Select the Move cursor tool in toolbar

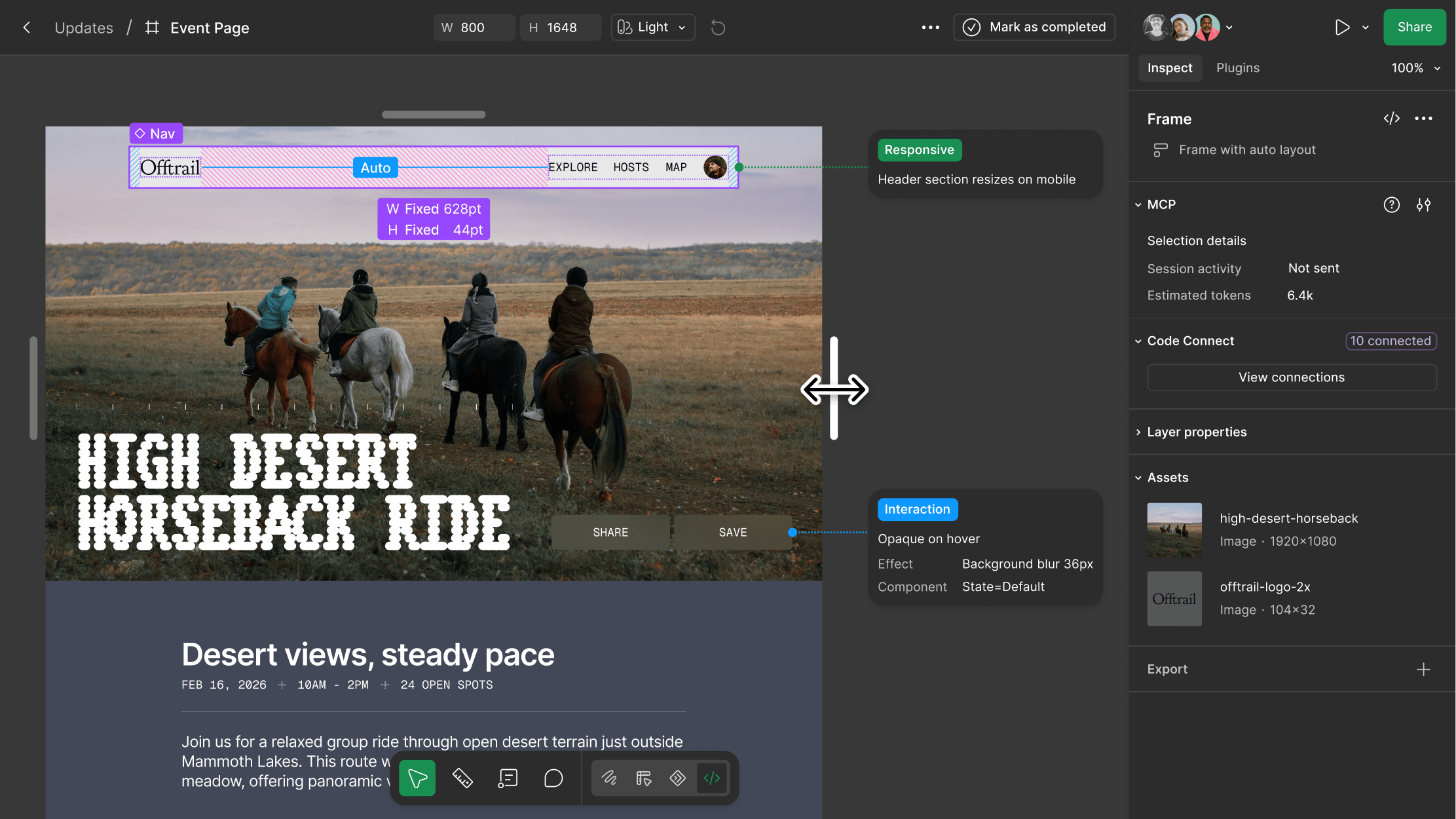(417, 778)
